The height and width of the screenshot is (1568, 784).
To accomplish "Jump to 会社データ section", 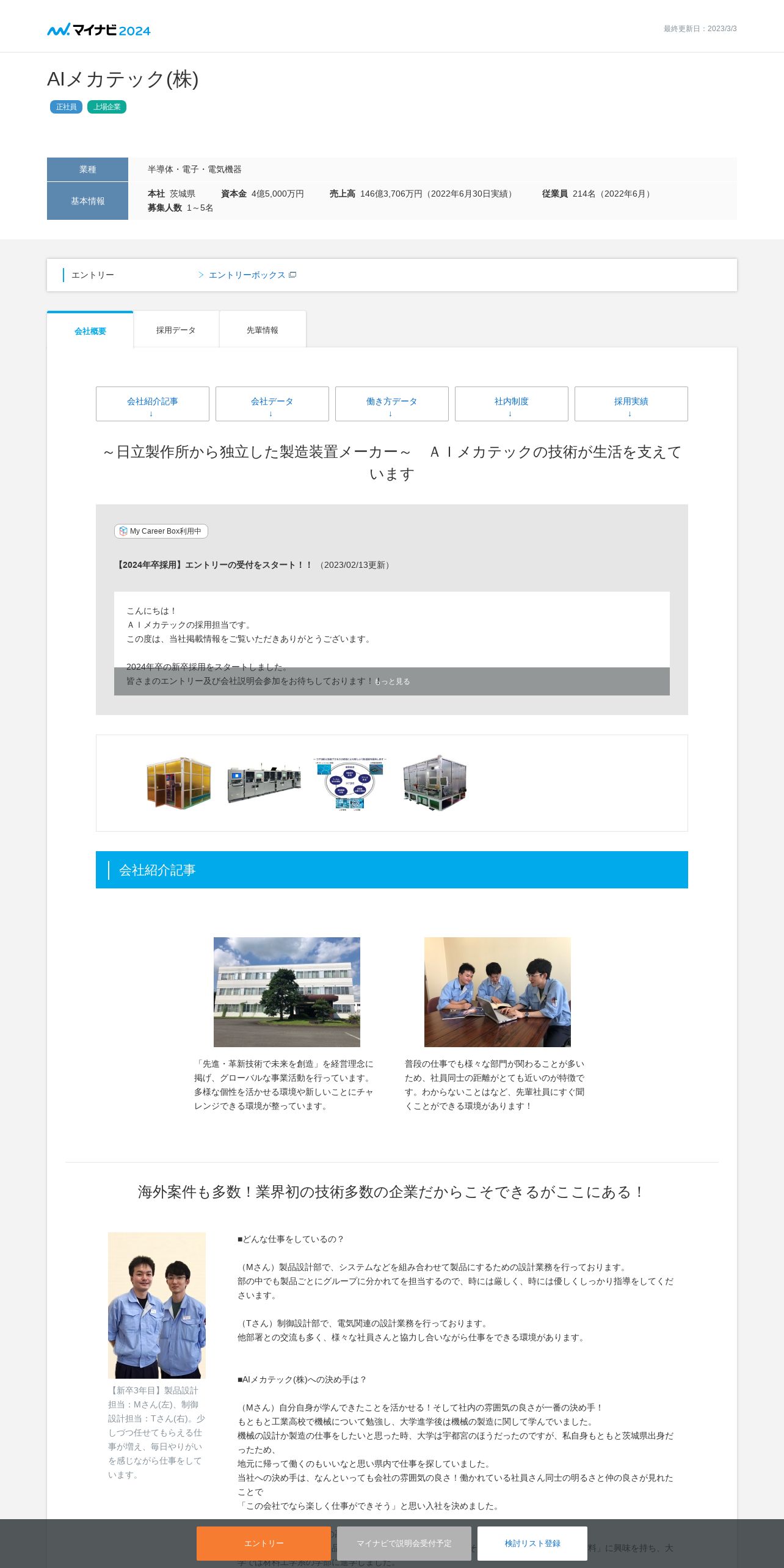I will pos(272,404).
